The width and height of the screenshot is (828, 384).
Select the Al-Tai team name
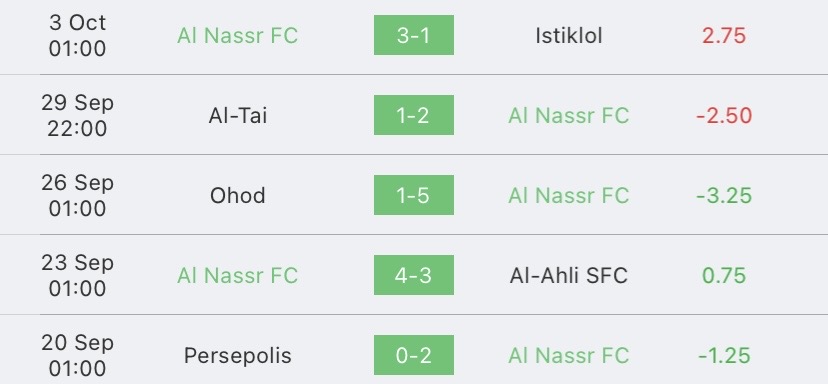click(x=238, y=116)
